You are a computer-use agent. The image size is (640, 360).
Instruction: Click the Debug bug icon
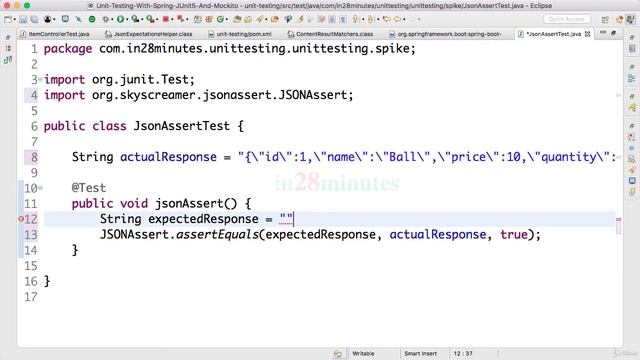click(x=106, y=19)
